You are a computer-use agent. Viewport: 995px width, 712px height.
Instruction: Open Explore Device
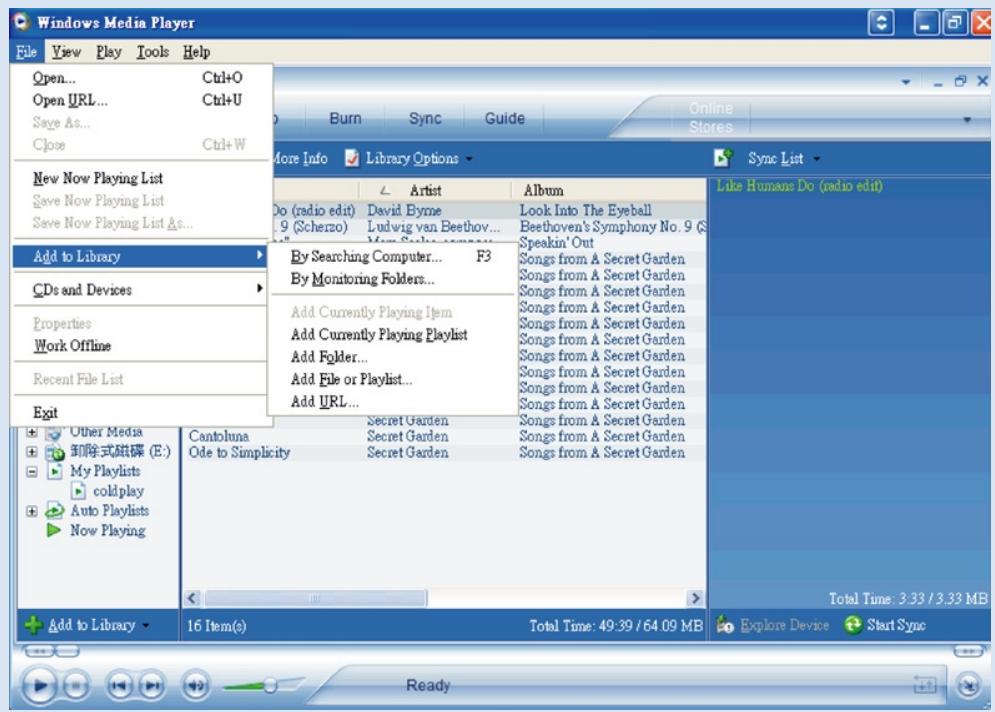click(x=773, y=625)
